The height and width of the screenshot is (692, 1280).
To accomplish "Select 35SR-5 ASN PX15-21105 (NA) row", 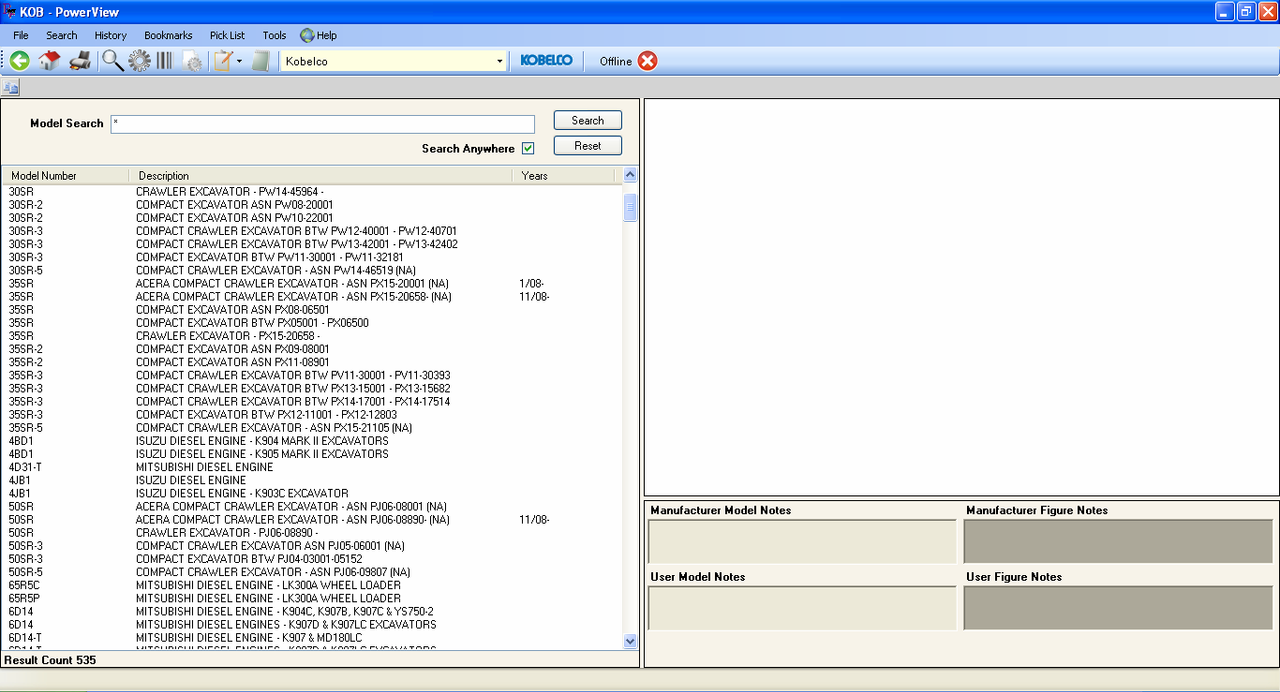I will click(x=312, y=427).
